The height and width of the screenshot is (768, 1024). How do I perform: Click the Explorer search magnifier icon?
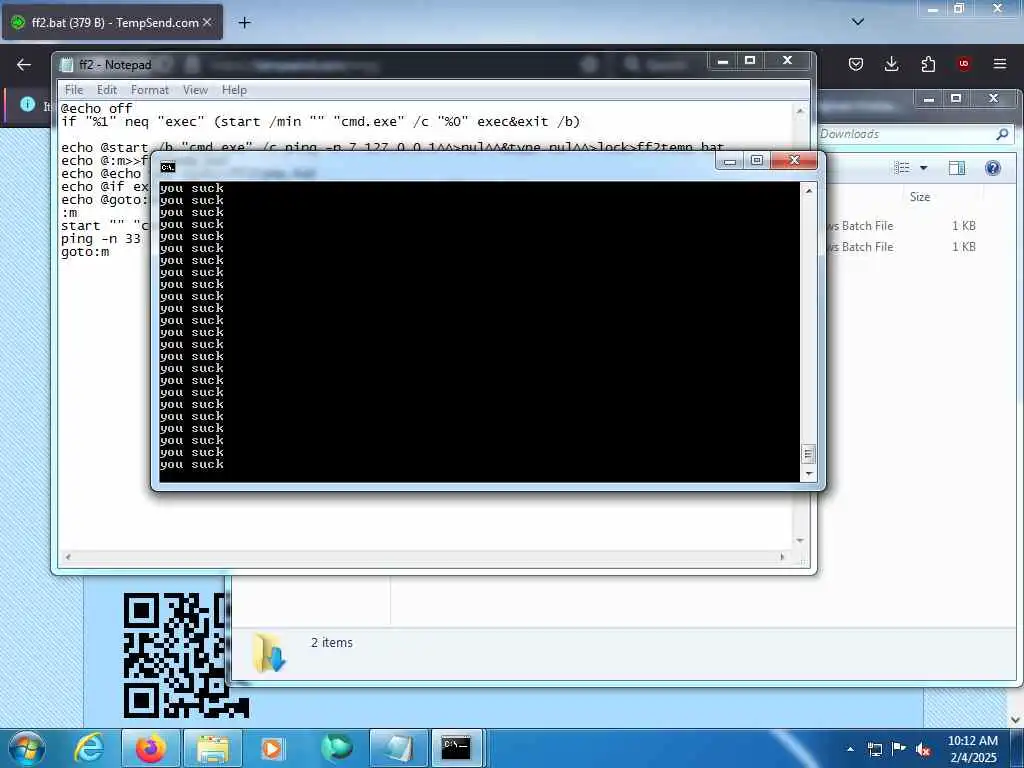1002,134
